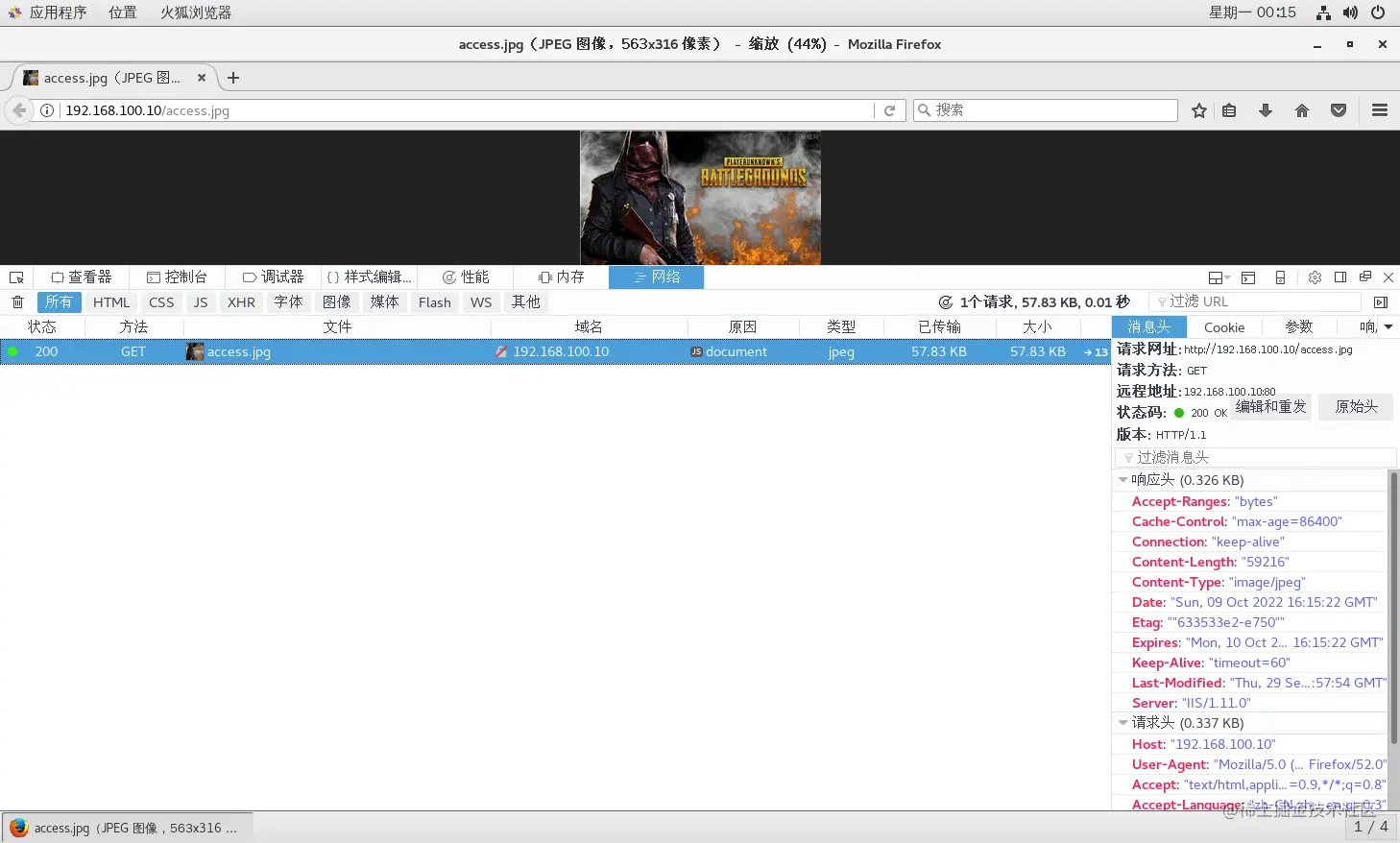
Task: Toggle the WS request filter
Action: tap(481, 302)
